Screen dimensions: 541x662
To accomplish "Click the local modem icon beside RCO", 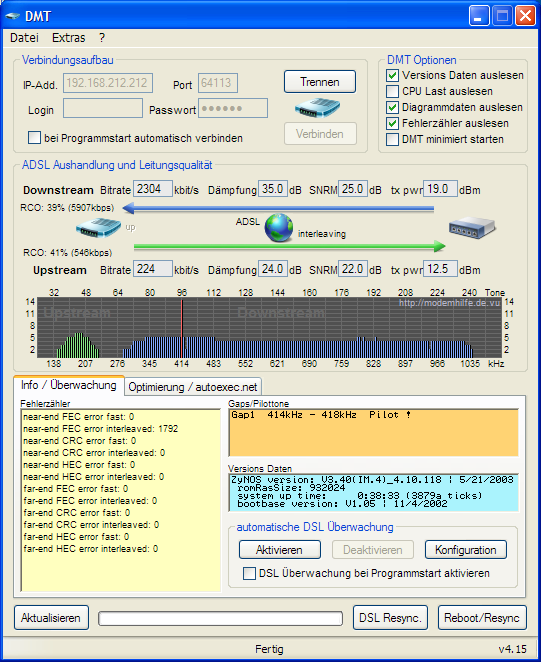I will pyautogui.click(x=98, y=228).
